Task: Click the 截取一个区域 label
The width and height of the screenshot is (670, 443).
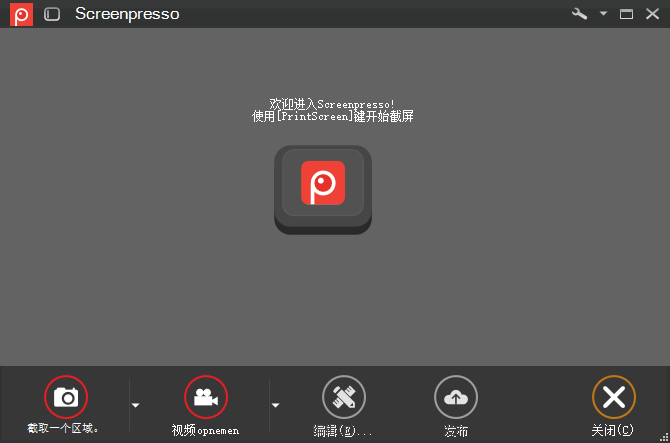Action: coord(63,428)
